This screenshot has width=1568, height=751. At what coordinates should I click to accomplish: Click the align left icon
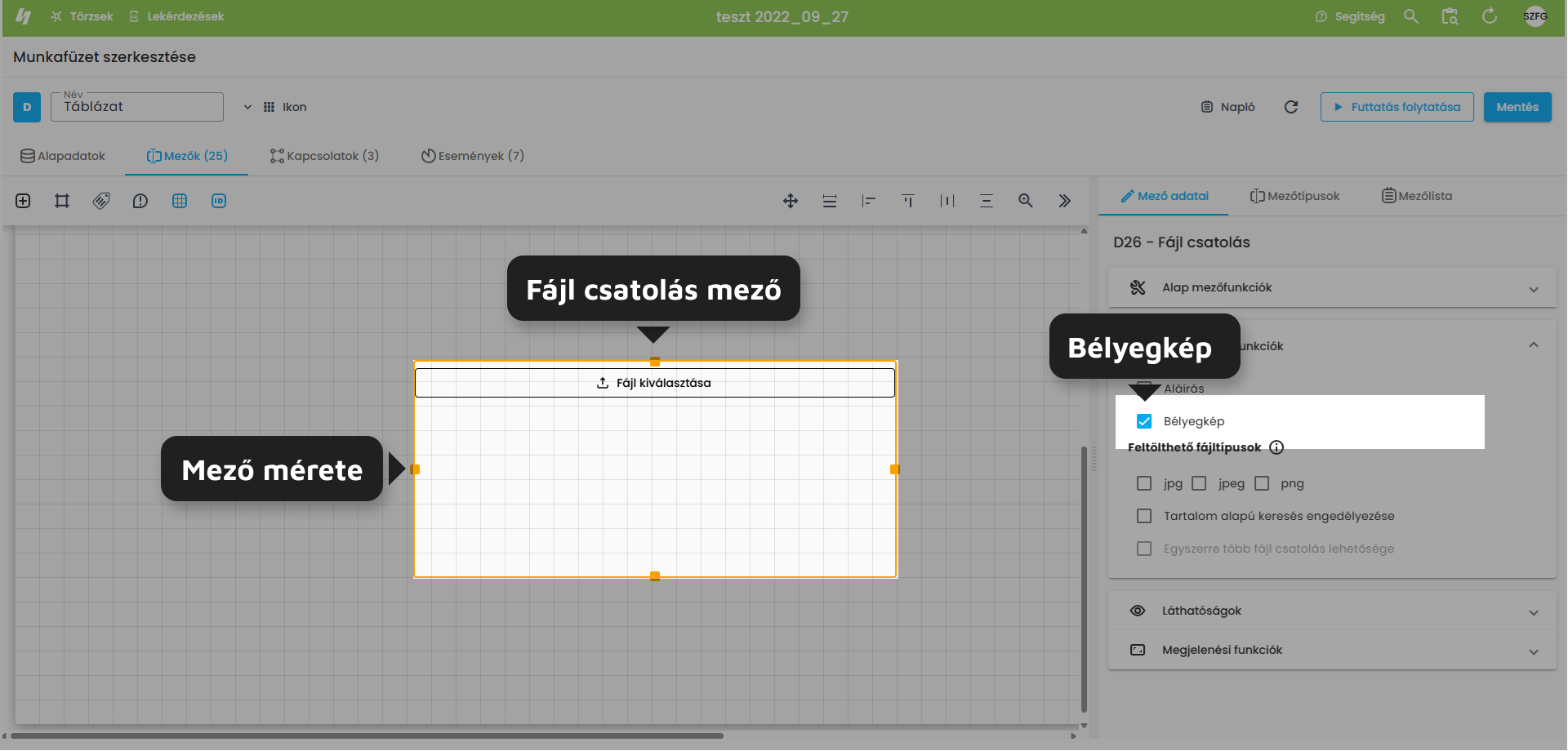pyautogui.click(x=869, y=201)
